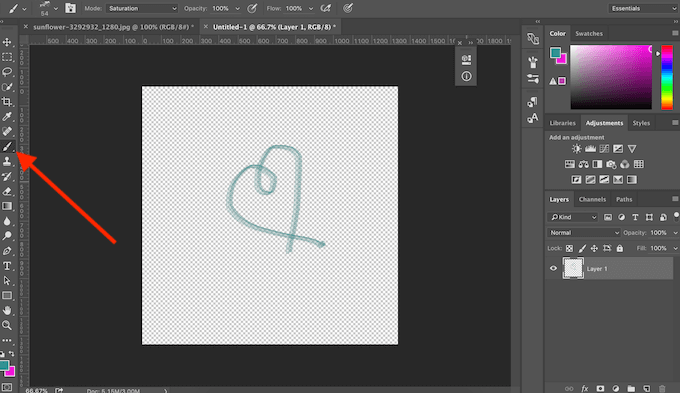Open brush Opacity slider dropdown
Image resolution: width=680 pixels, height=393 pixels.
point(237,8)
